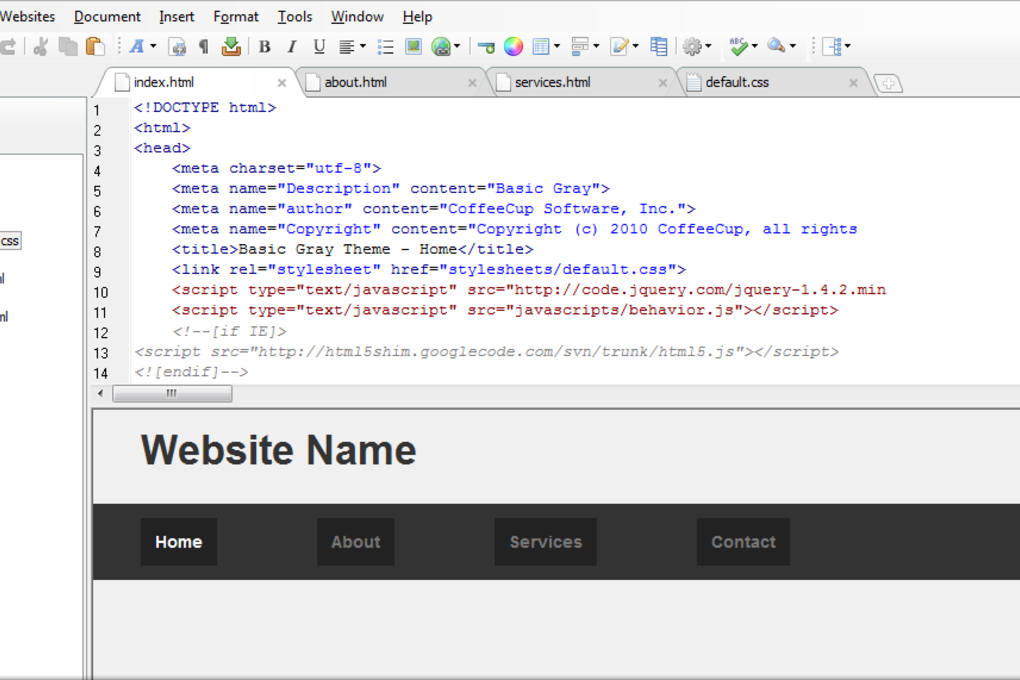Open the alignment dropdown arrow
The image size is (1020, 680).
click(x=363, y=46)
